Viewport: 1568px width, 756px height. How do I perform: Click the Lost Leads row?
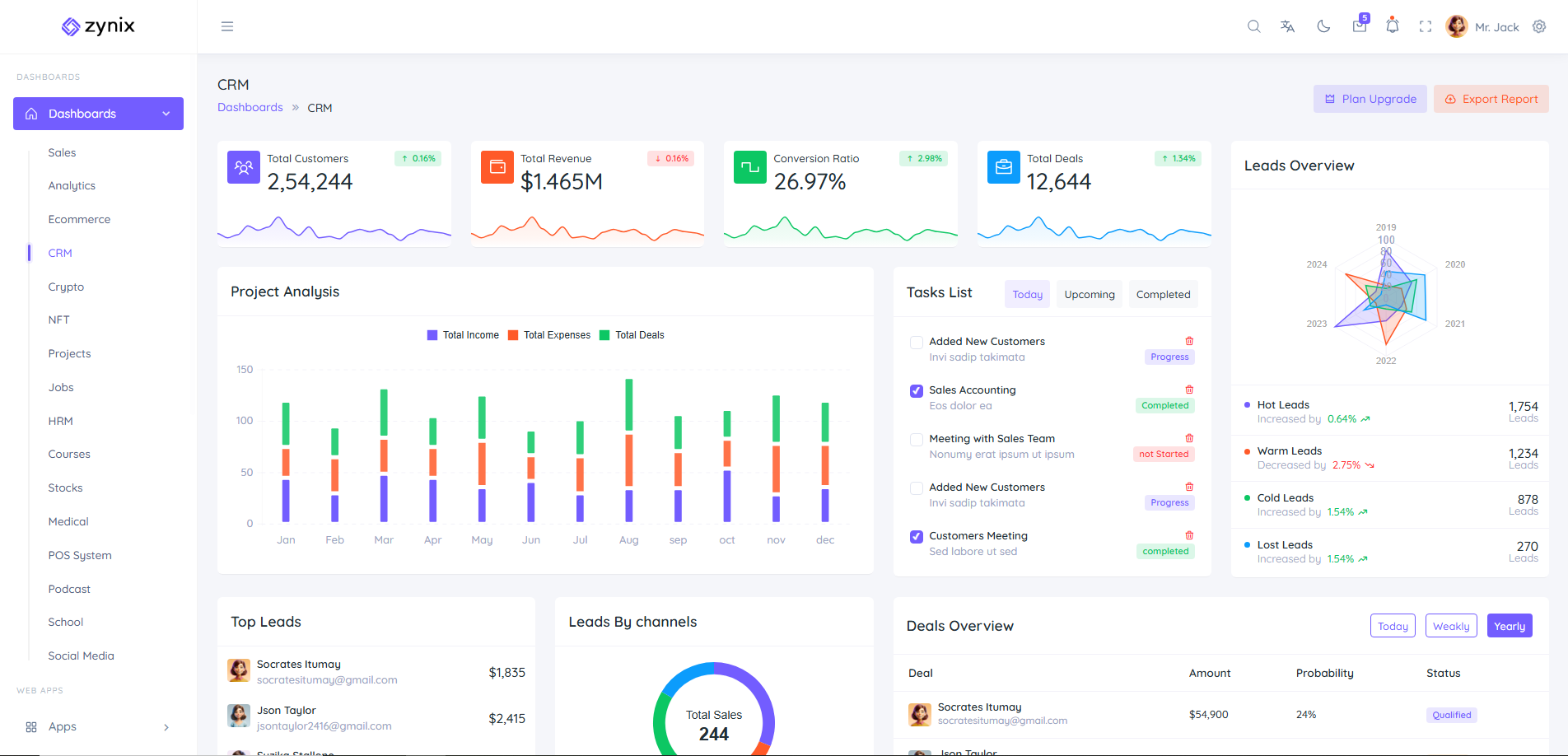(1390, 552)
